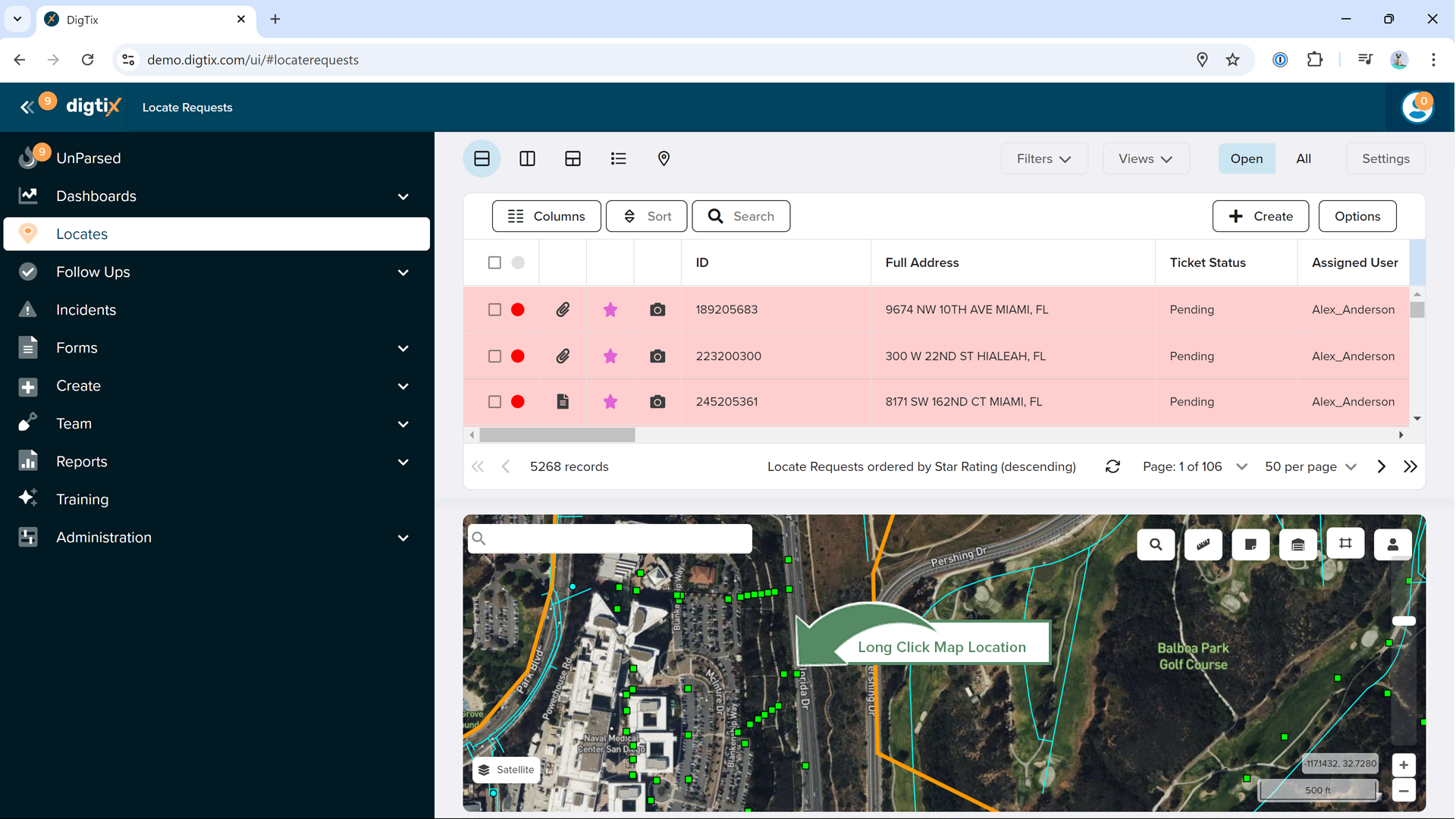
Task: Click the table horizontal scrollbar thumb
Action: tap(557, 435)
